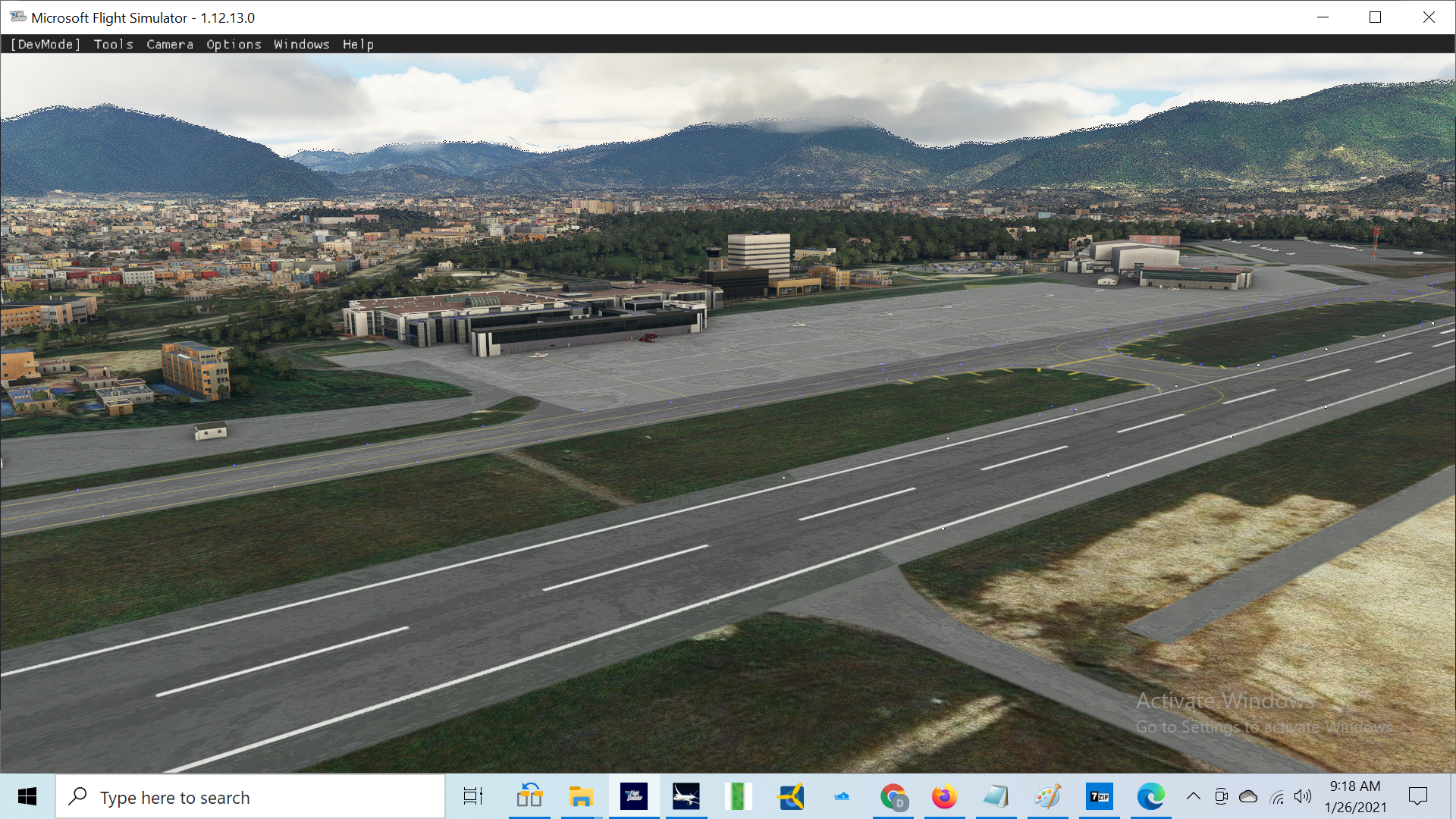Switch to Microsoft Flight Simulator taskbar icon
This screenshot has height=819, width=1456.
(x=634, y=796)
